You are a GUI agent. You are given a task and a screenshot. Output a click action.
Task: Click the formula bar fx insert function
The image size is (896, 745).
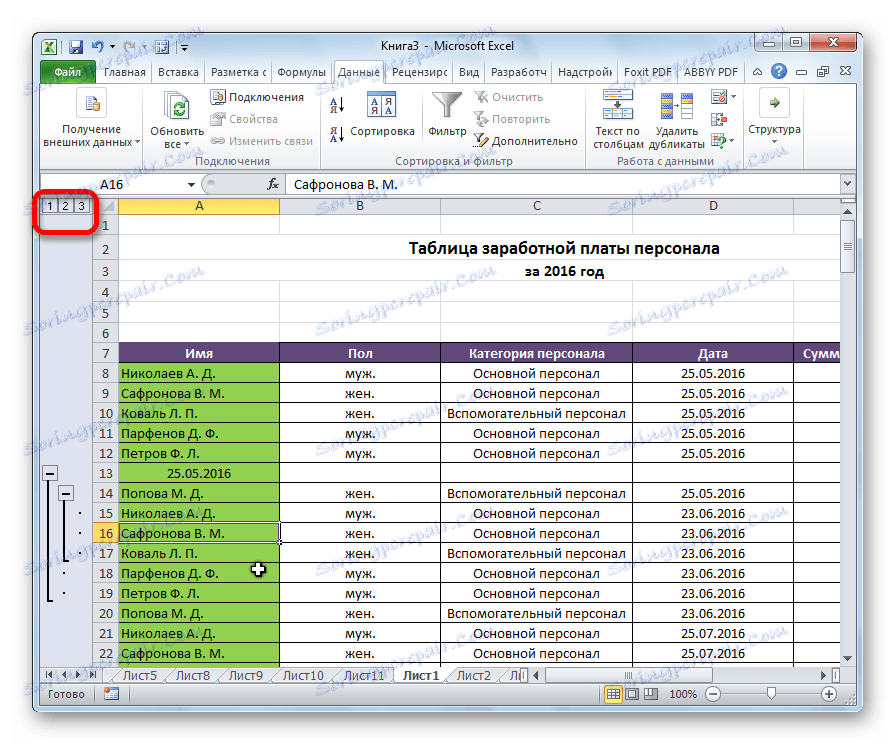pyautogui.click(x=273, y=184)
